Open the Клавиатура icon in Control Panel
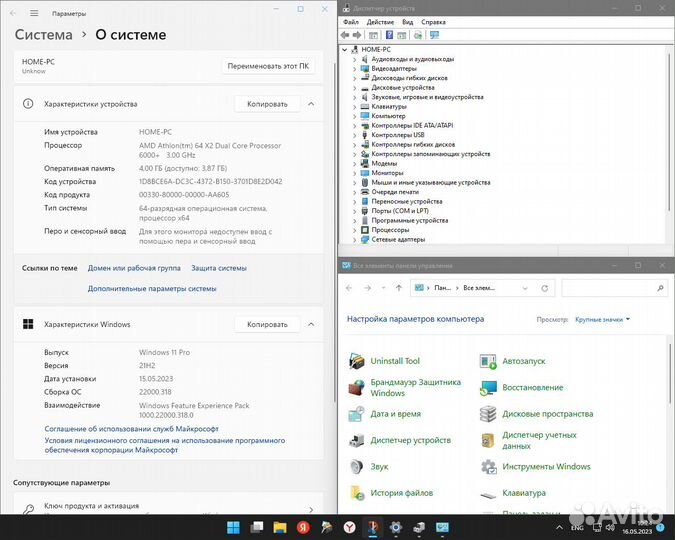The height and width of the screenshot is (540, 675). point(488,495)
